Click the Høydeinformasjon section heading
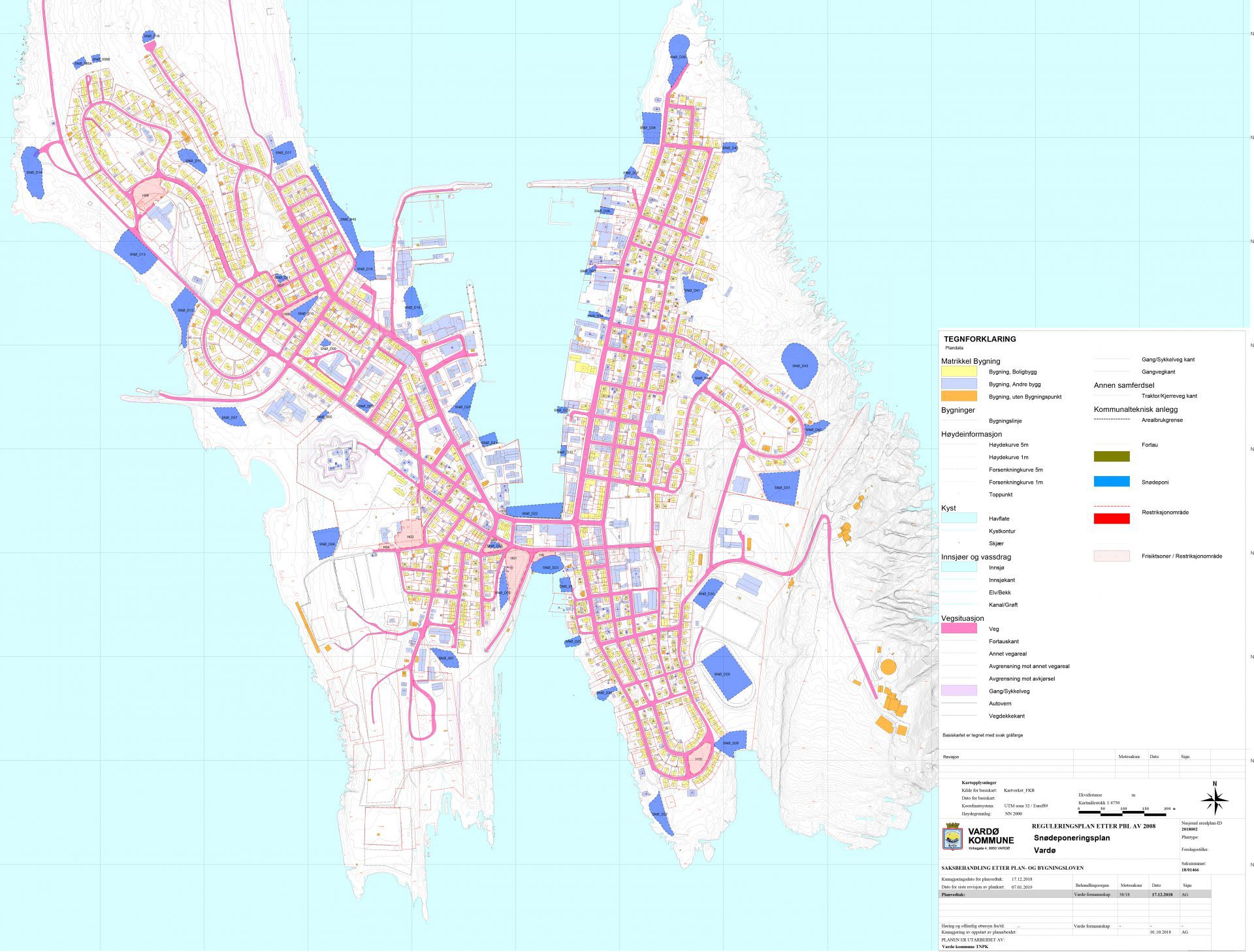The image size is (1254, 952). [971, 434]
